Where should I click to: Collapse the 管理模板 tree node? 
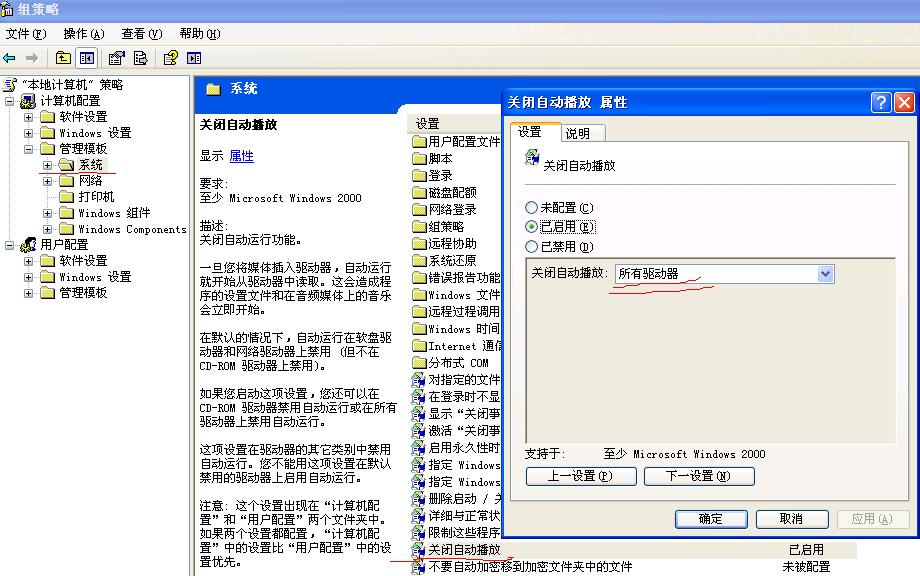click(29, 149)
